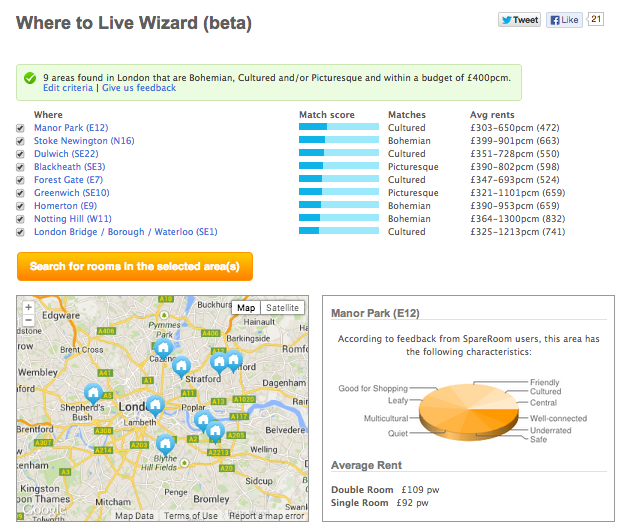631x532 pixels.
Task: Click the Underrated chart label
Action: (x=551, y=431)
